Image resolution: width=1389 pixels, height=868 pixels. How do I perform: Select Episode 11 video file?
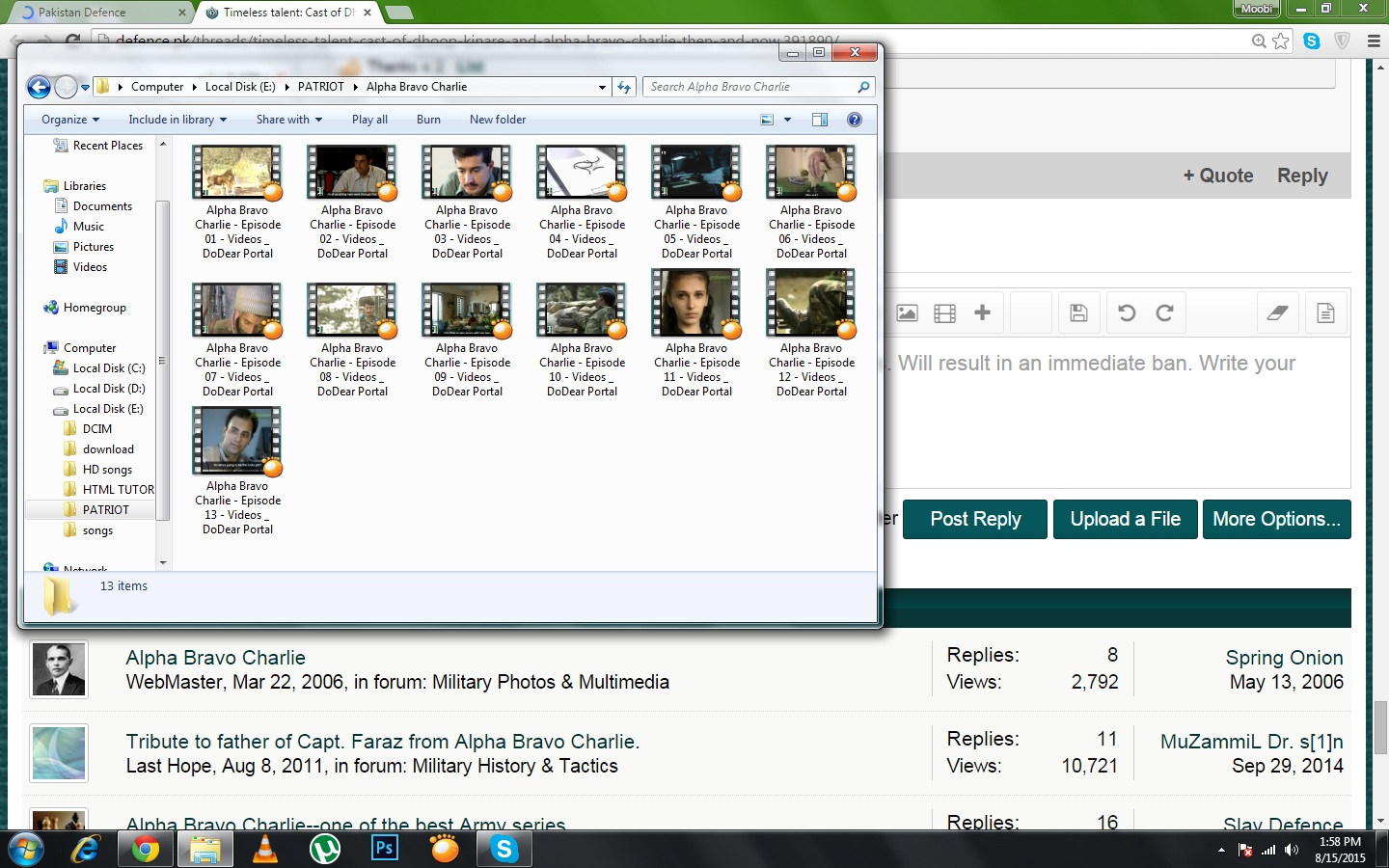pyautogui.click(x=696, y=334)
